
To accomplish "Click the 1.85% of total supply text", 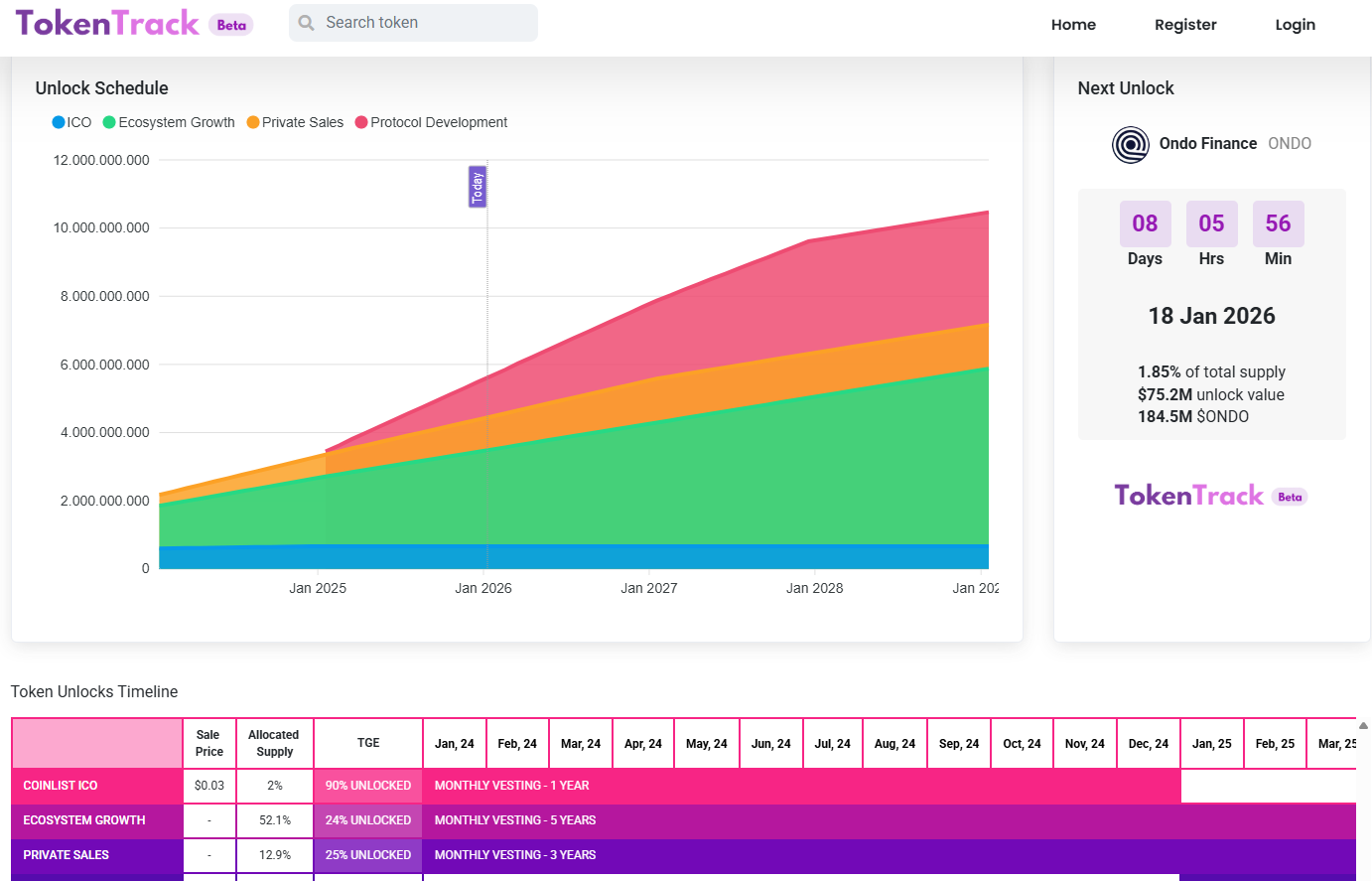I will click(x=1211, y=371).
